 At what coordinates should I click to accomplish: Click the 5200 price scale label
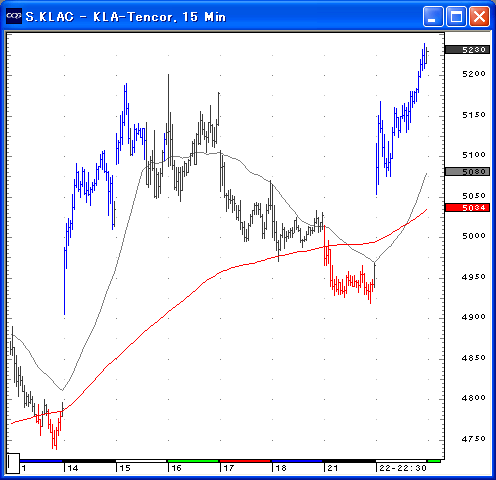pos(474,74)
